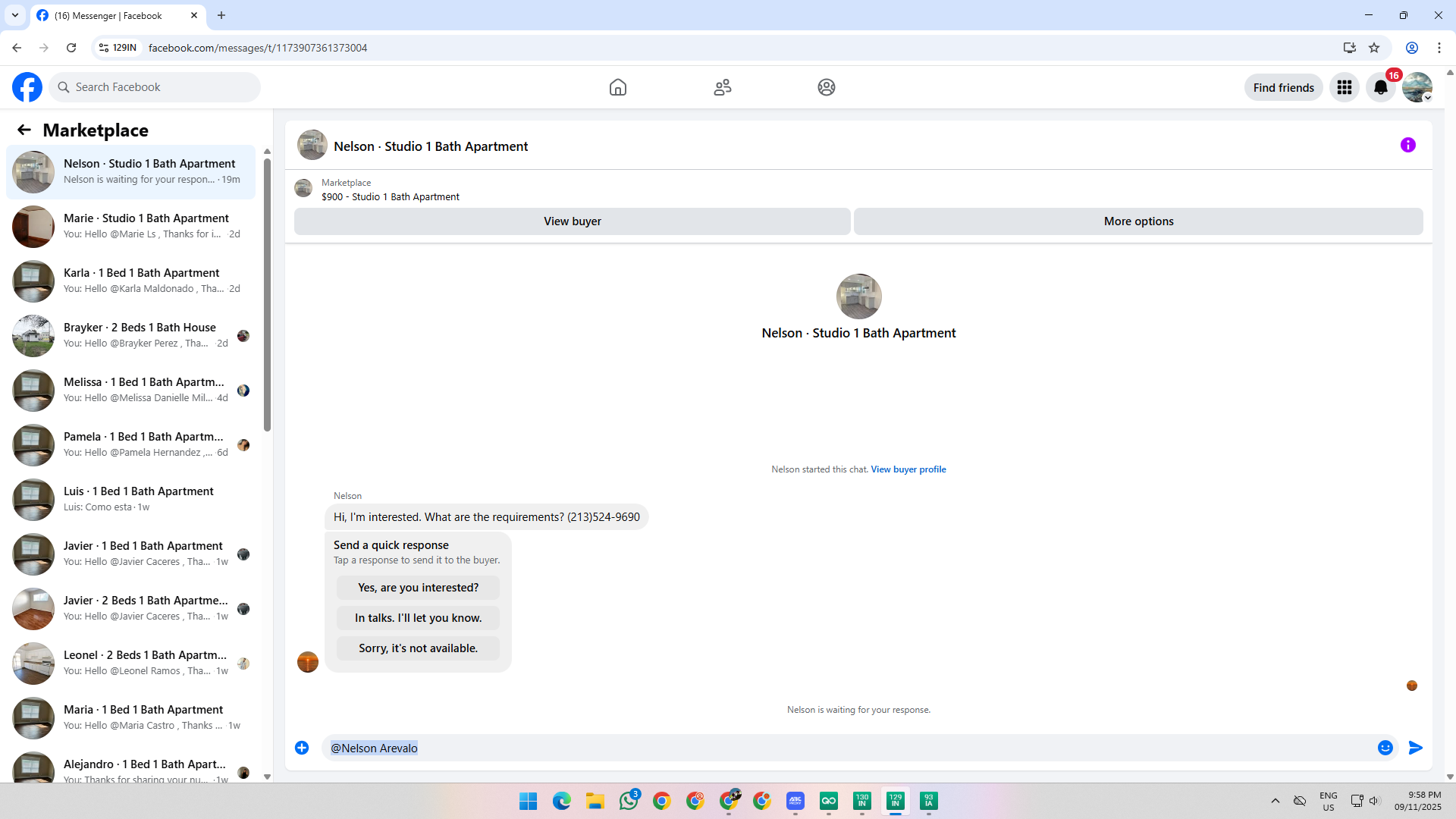Click the listing thumbnail in chat header
Screen dimensions: 1456x819
click(312, 146)
